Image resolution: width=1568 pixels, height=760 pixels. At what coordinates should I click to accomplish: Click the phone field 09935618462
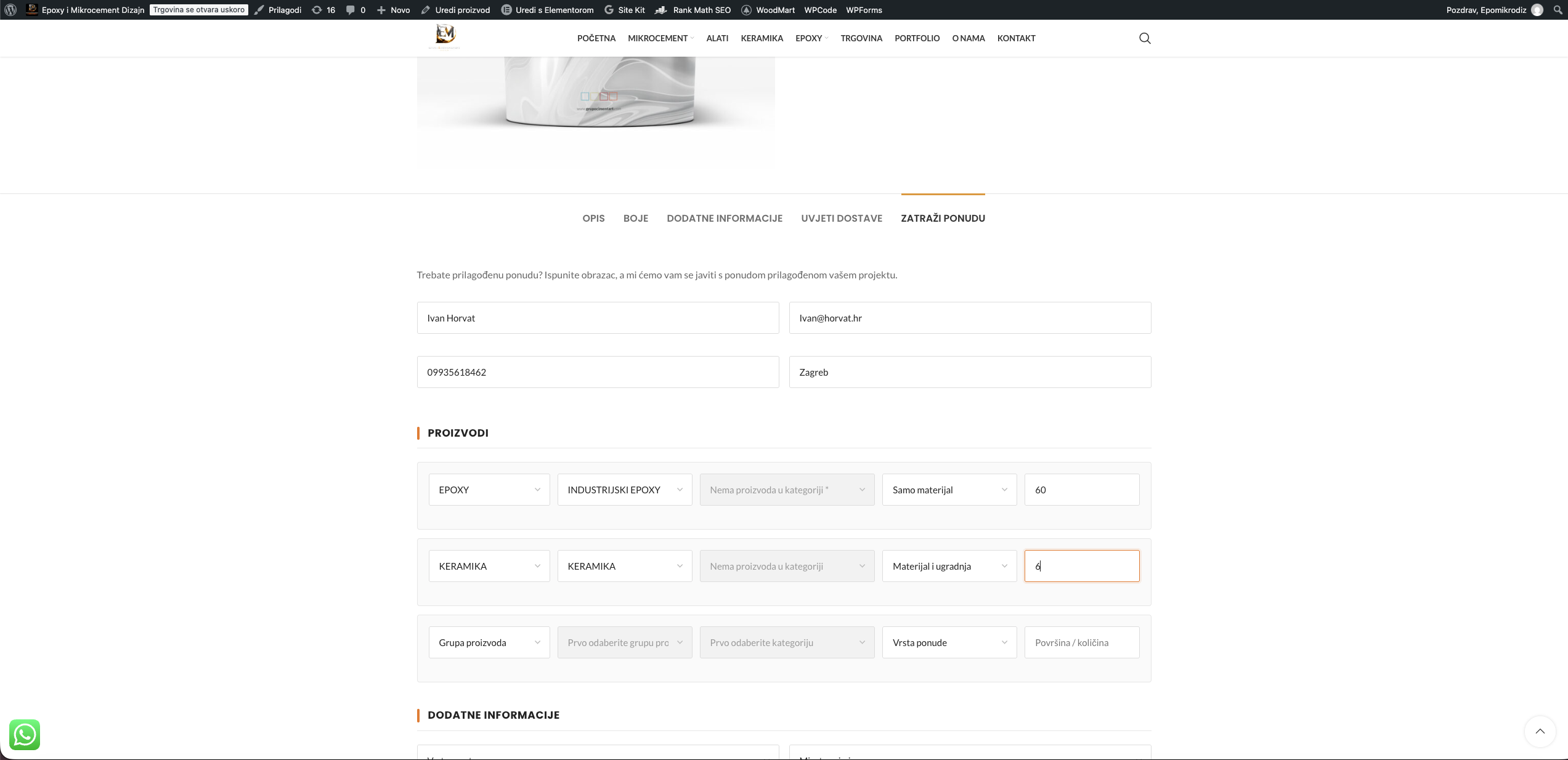(598, 372)
